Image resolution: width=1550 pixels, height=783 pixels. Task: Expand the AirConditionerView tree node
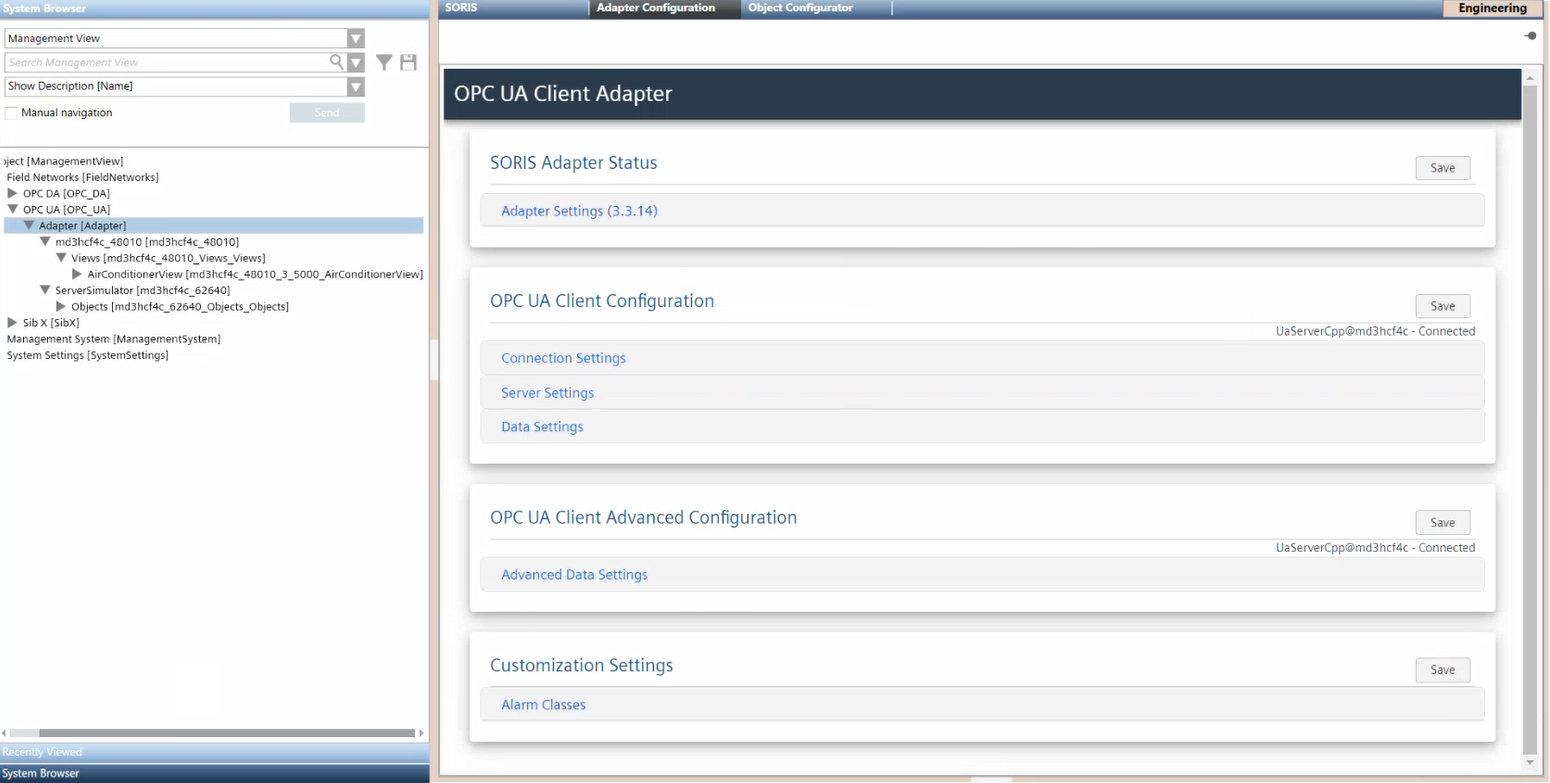coord(77,274)
